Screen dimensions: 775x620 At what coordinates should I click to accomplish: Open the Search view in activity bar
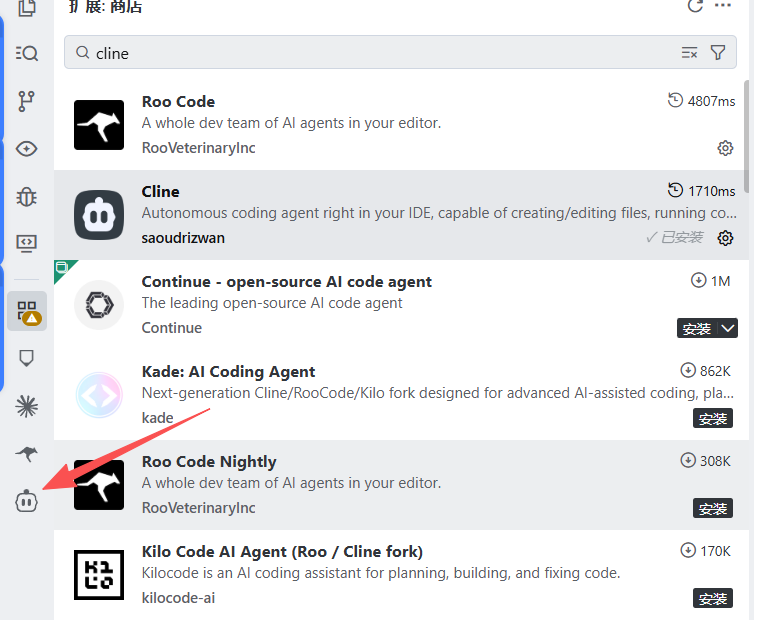(27, 53)
